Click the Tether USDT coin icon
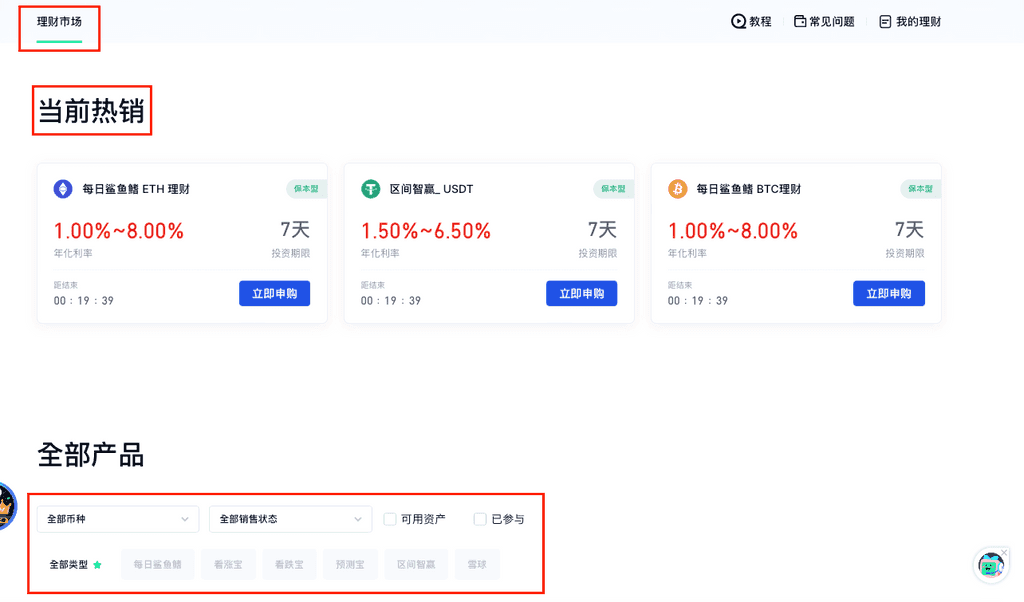 [371, 189]
